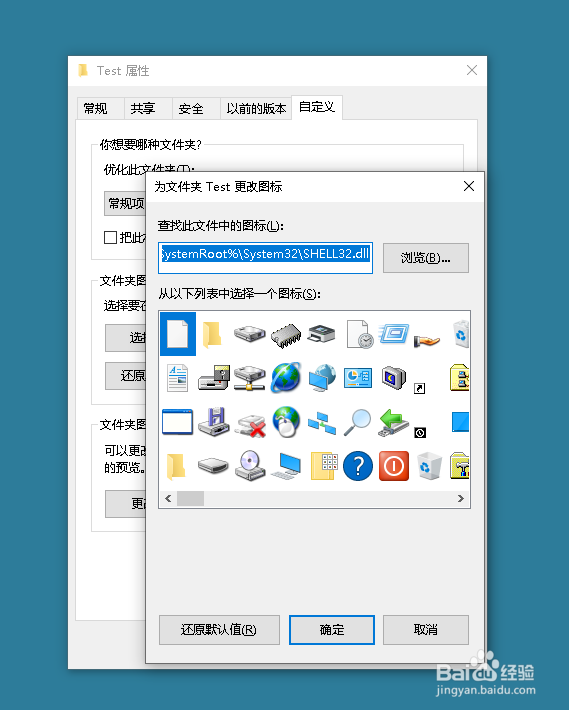Select the printer icon
Screen dimensions: 569x710
click(x=322, y=334)
